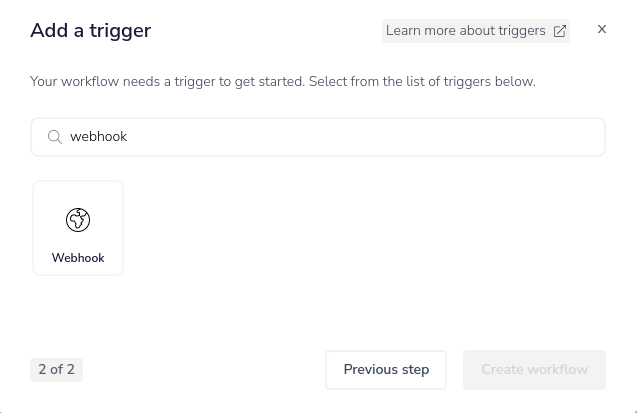This screenshot has width=637, height=413.
Task: Click the Webhook label under the globe
Action: (78, 258)
